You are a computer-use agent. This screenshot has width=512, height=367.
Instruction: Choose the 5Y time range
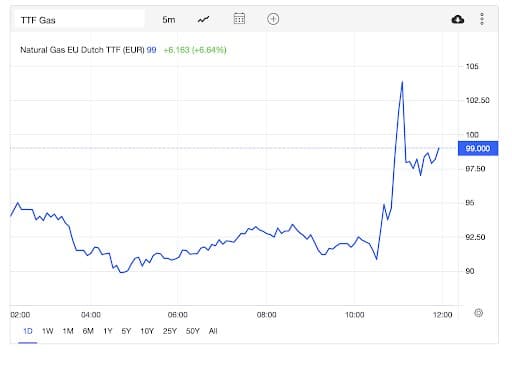126,331
